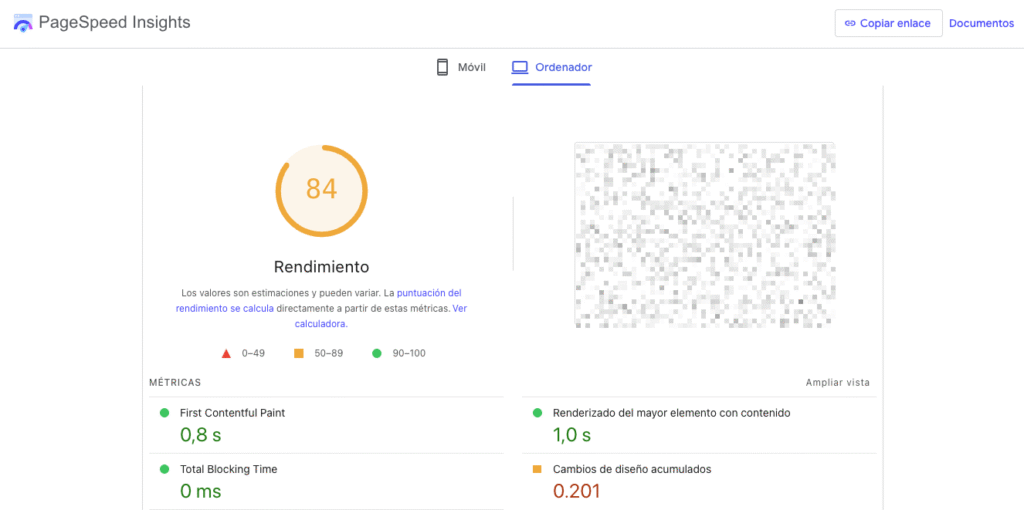
Task: Click the green dot beside Total Blocking Time
Action: tap(165, 469)
